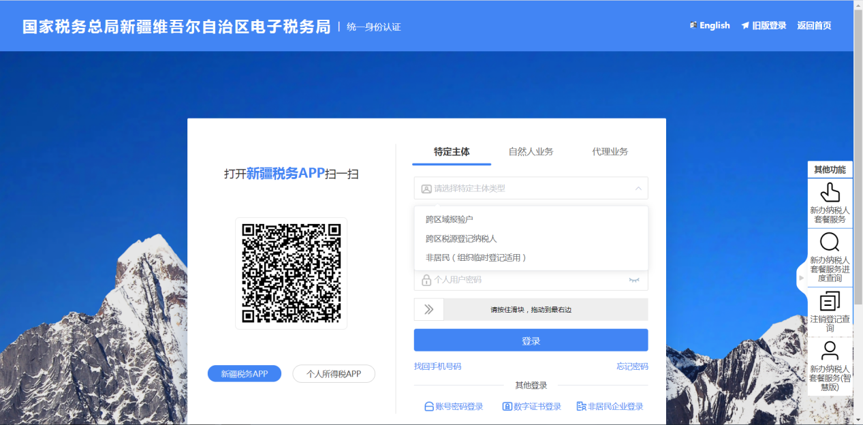Viewport: 863px width, 425px height.
Task: Choose 非居民企业登录 method
Action: pyautogui.click(x=610, y=407)
